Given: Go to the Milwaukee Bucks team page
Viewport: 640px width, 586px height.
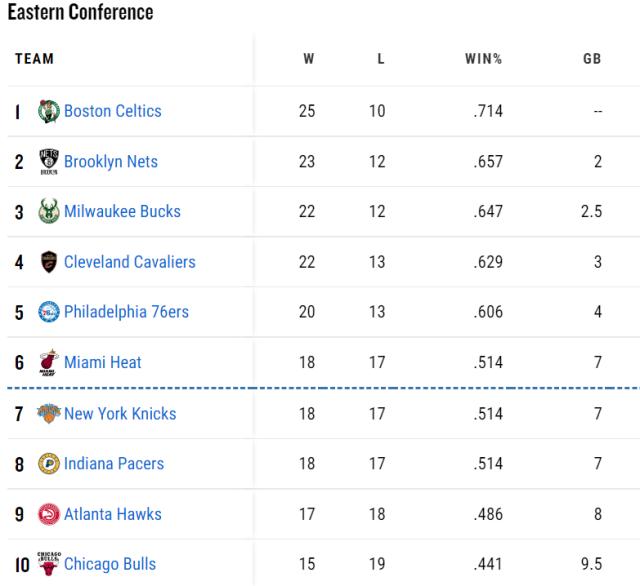Looking at the screenshot, I should point(122,212).
